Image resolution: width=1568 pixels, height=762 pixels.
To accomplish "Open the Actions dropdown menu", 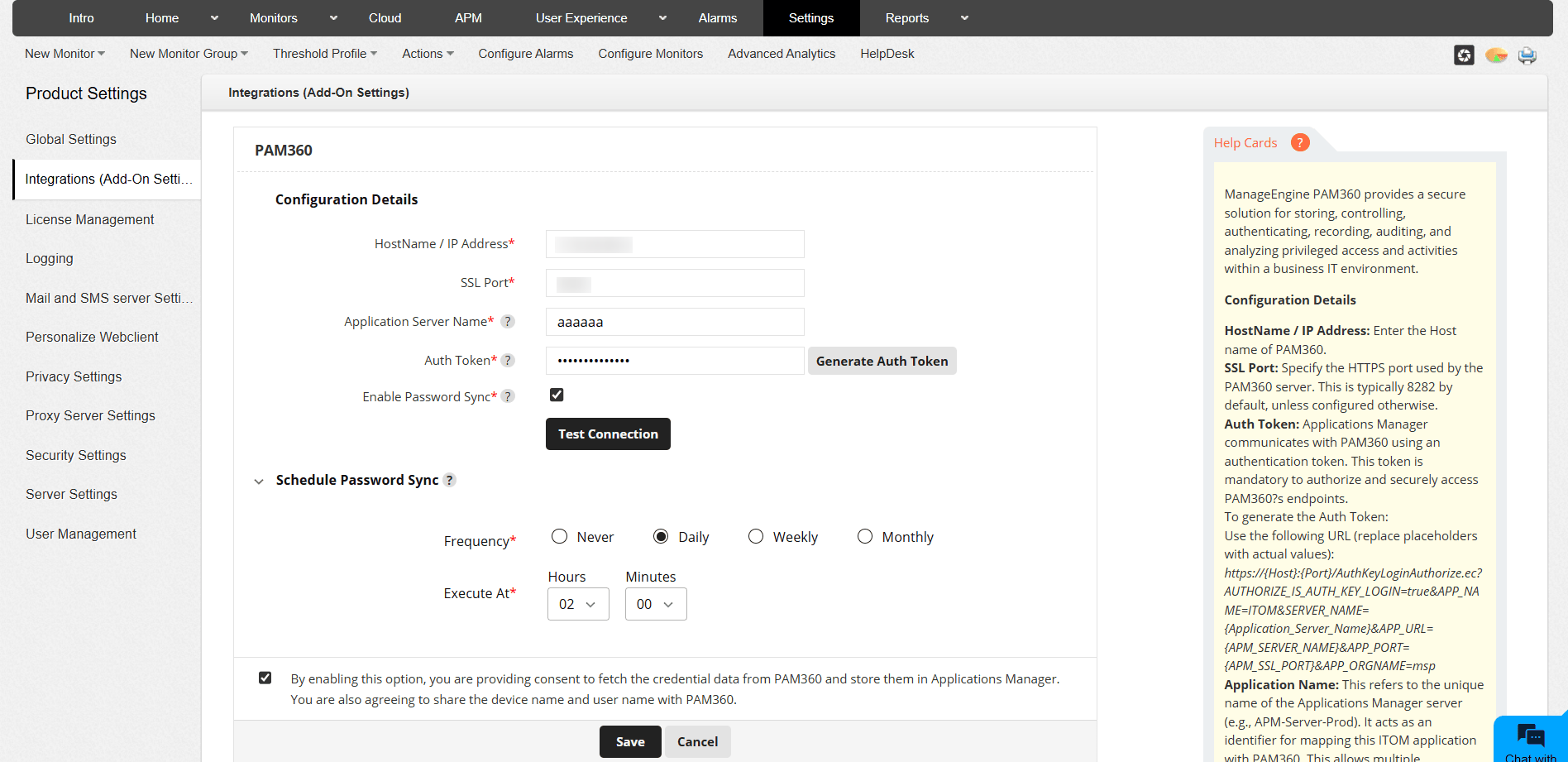I will point(428,54).
